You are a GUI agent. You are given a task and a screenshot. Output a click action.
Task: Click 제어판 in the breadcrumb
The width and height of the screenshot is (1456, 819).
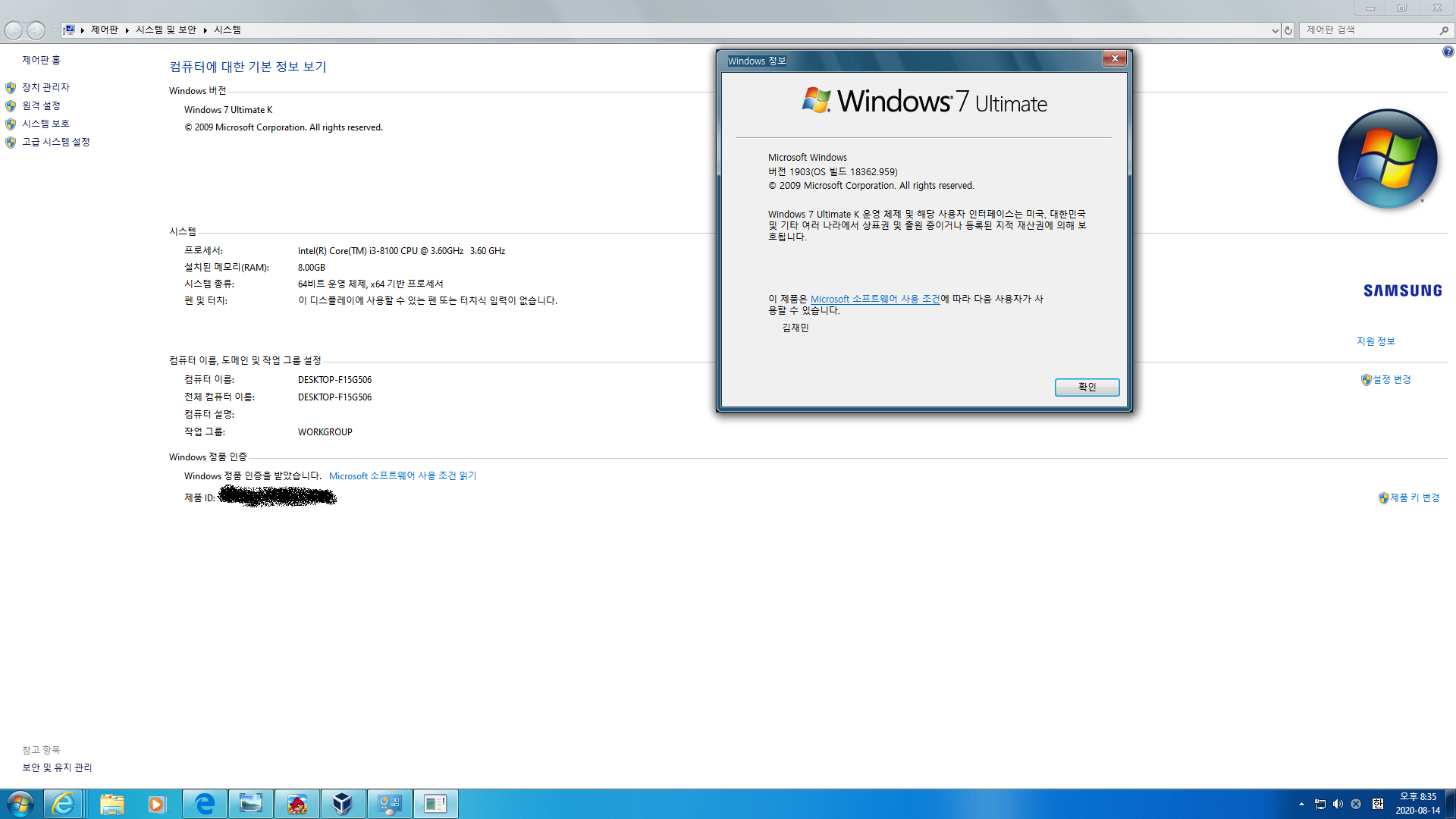tap(105, 30)
